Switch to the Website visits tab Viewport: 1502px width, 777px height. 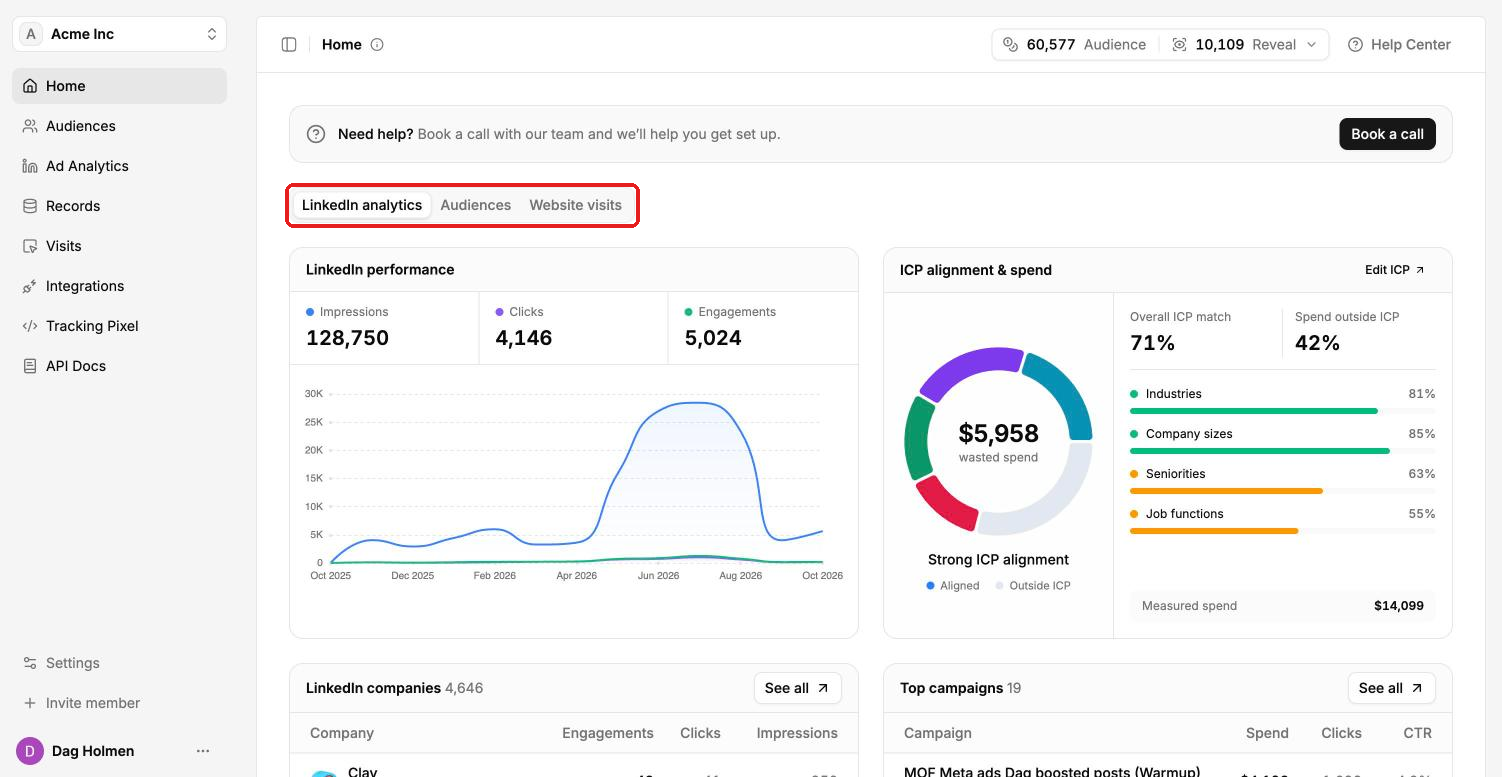pos(576,205)
